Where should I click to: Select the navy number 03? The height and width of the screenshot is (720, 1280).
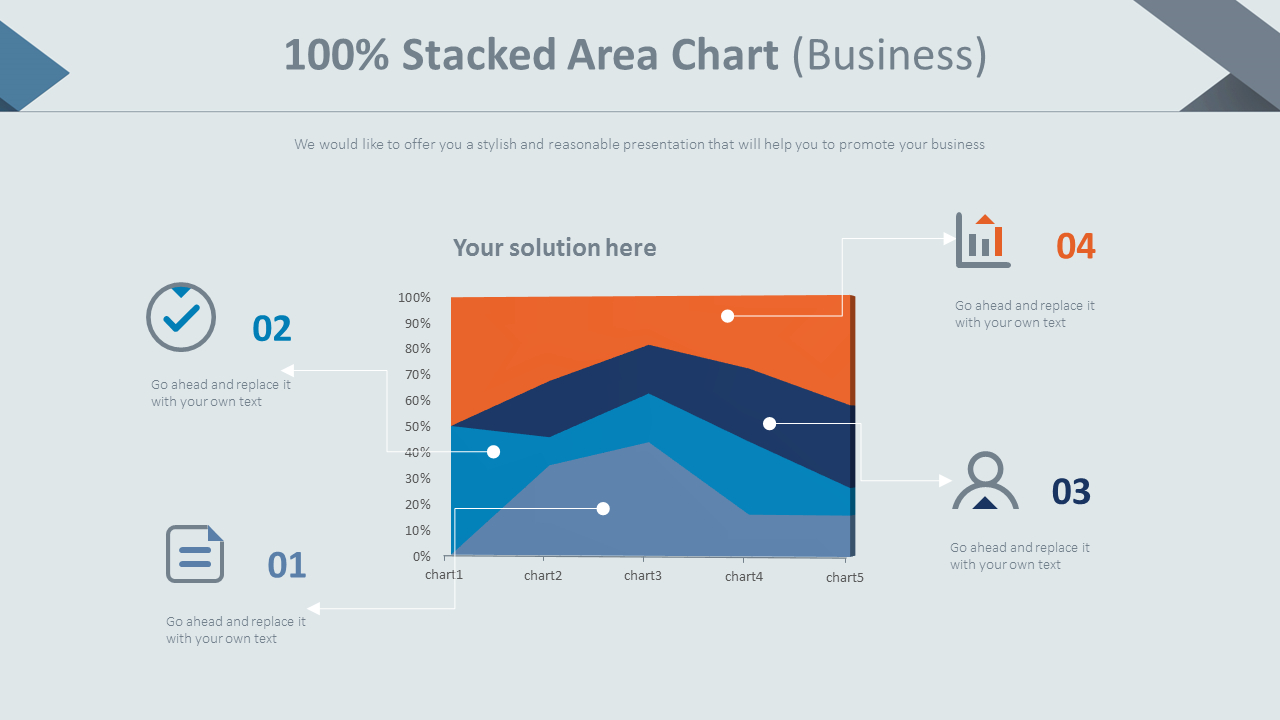pos(1071,492)
